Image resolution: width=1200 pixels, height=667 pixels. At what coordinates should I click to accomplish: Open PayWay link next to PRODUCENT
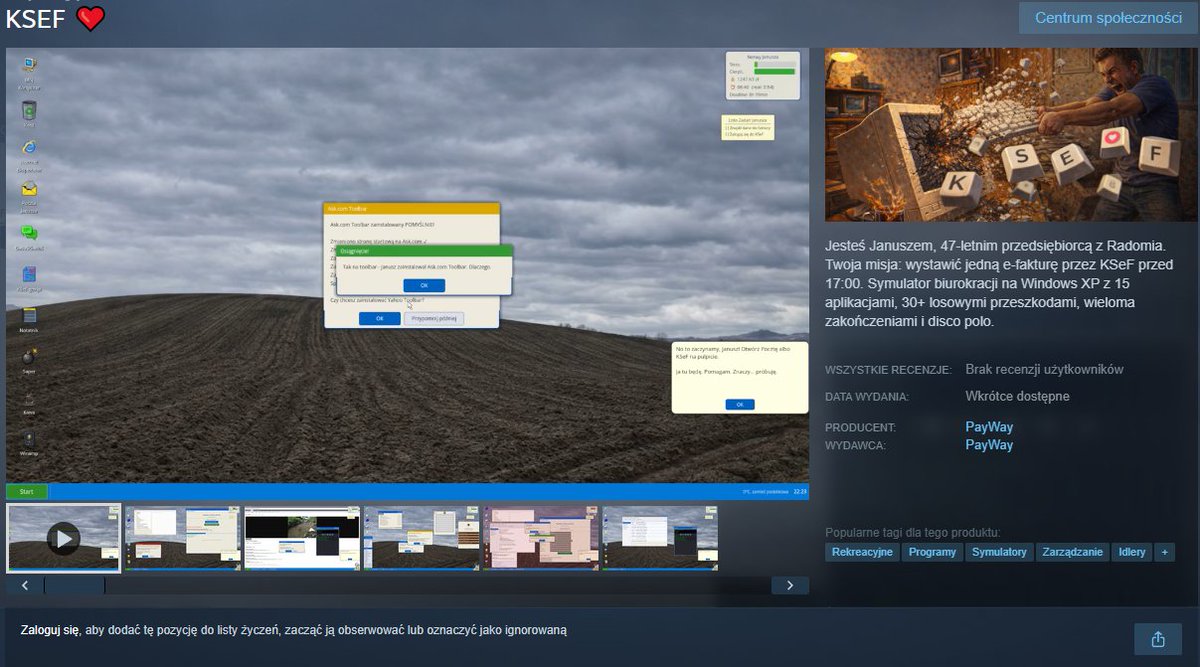coord(989,427)
